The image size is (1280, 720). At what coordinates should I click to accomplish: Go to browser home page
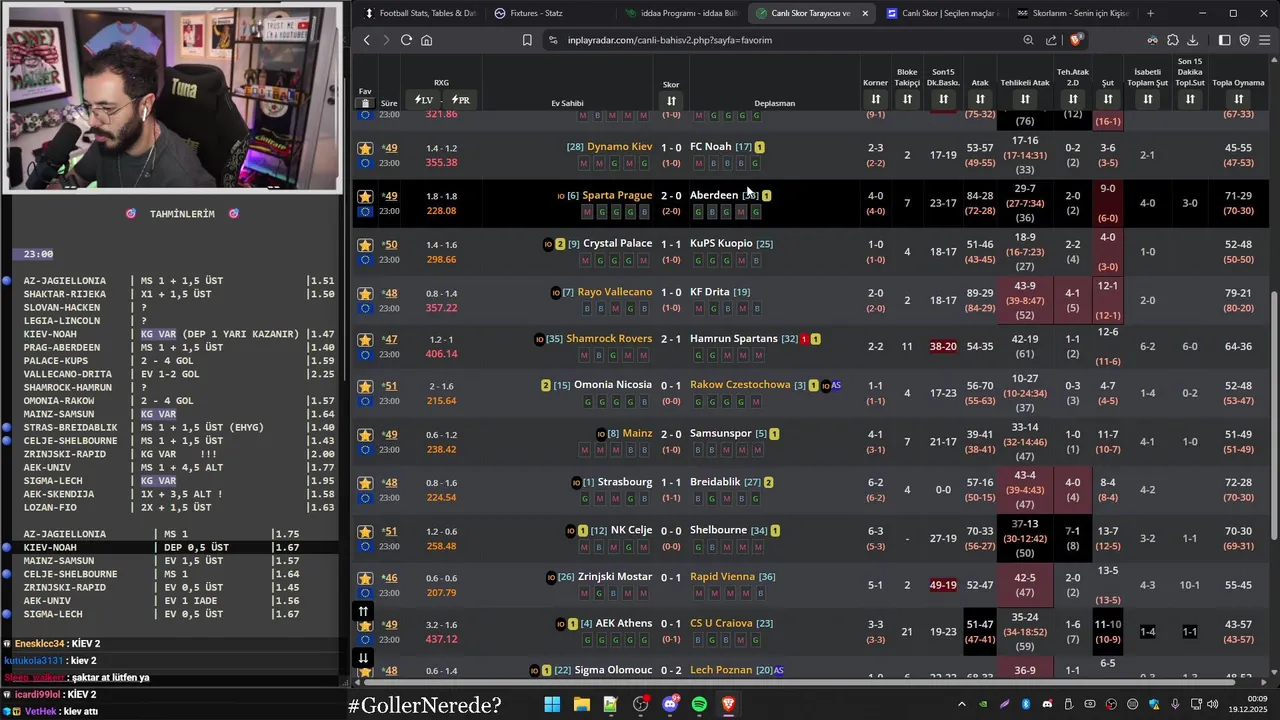coord(426,40)
